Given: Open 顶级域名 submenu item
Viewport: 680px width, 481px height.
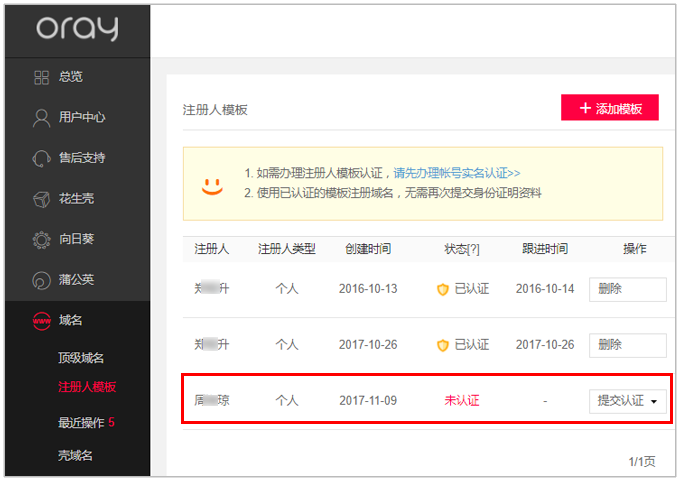Looking at the screenshot, I should point(81,358).
